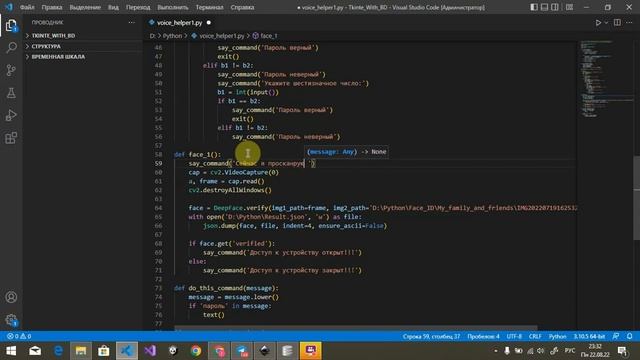Open the clock and date 23:32
The height and width of the screenshot is (360, 640).
coord(595,351)
